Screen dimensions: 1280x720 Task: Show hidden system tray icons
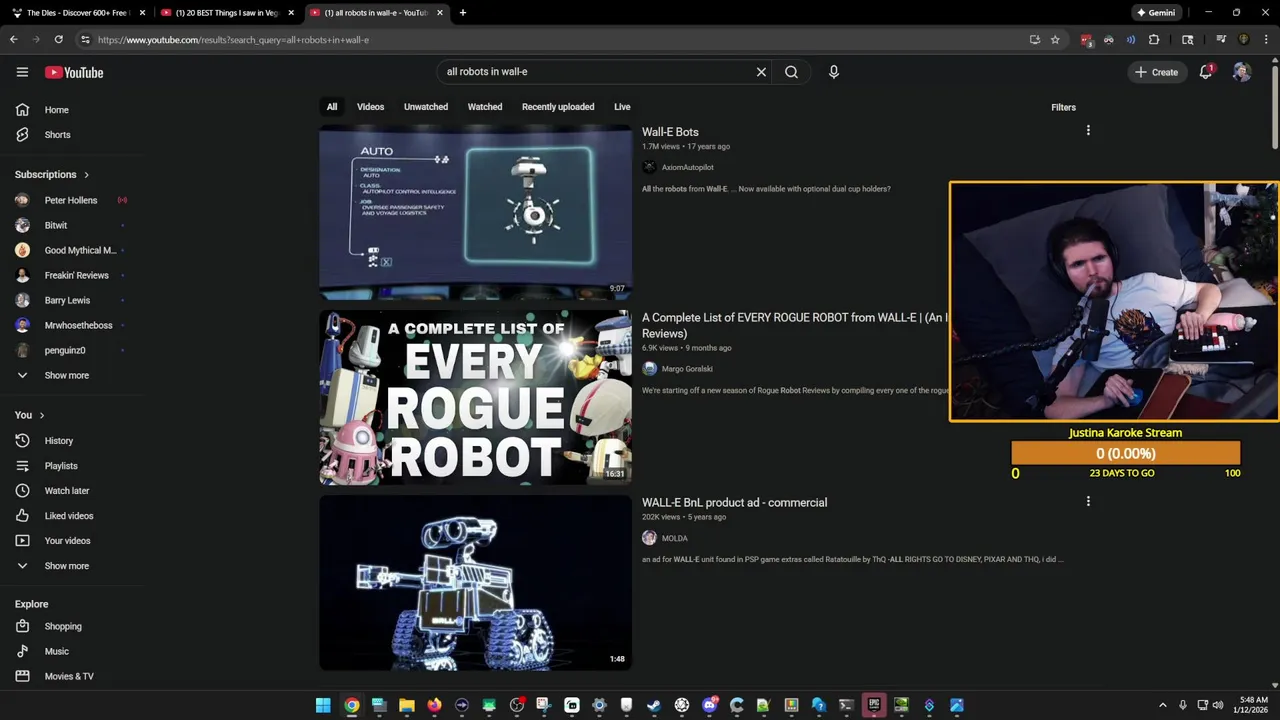[1162, 705]
